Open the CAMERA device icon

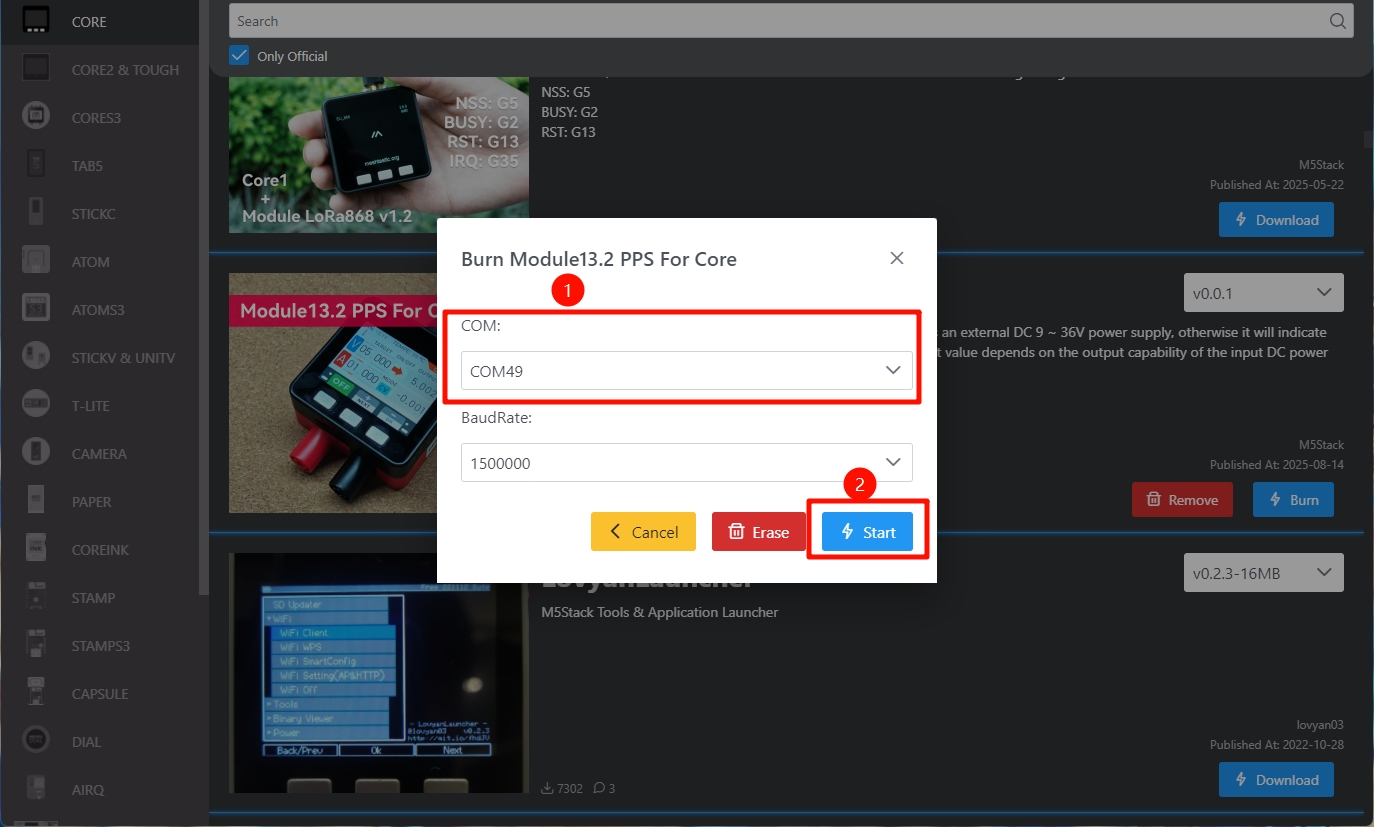click(x=36, y=453)
